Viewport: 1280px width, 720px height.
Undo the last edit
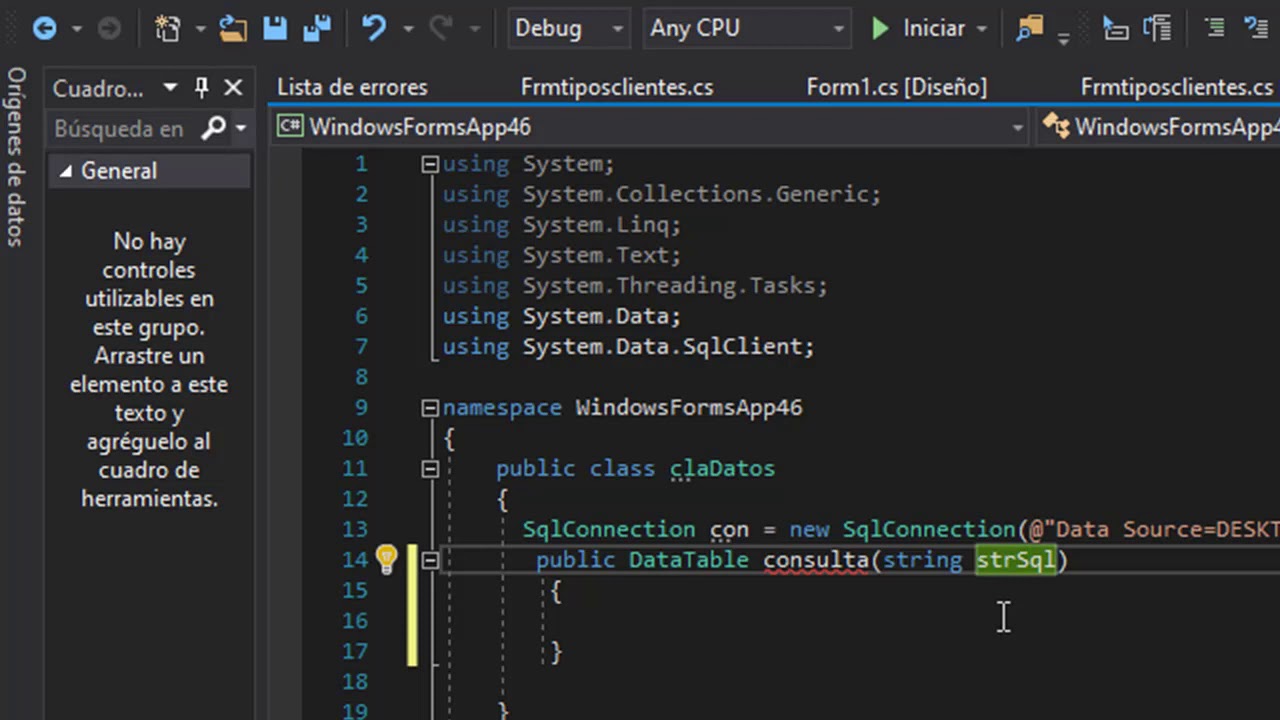(x=375, y=28)
